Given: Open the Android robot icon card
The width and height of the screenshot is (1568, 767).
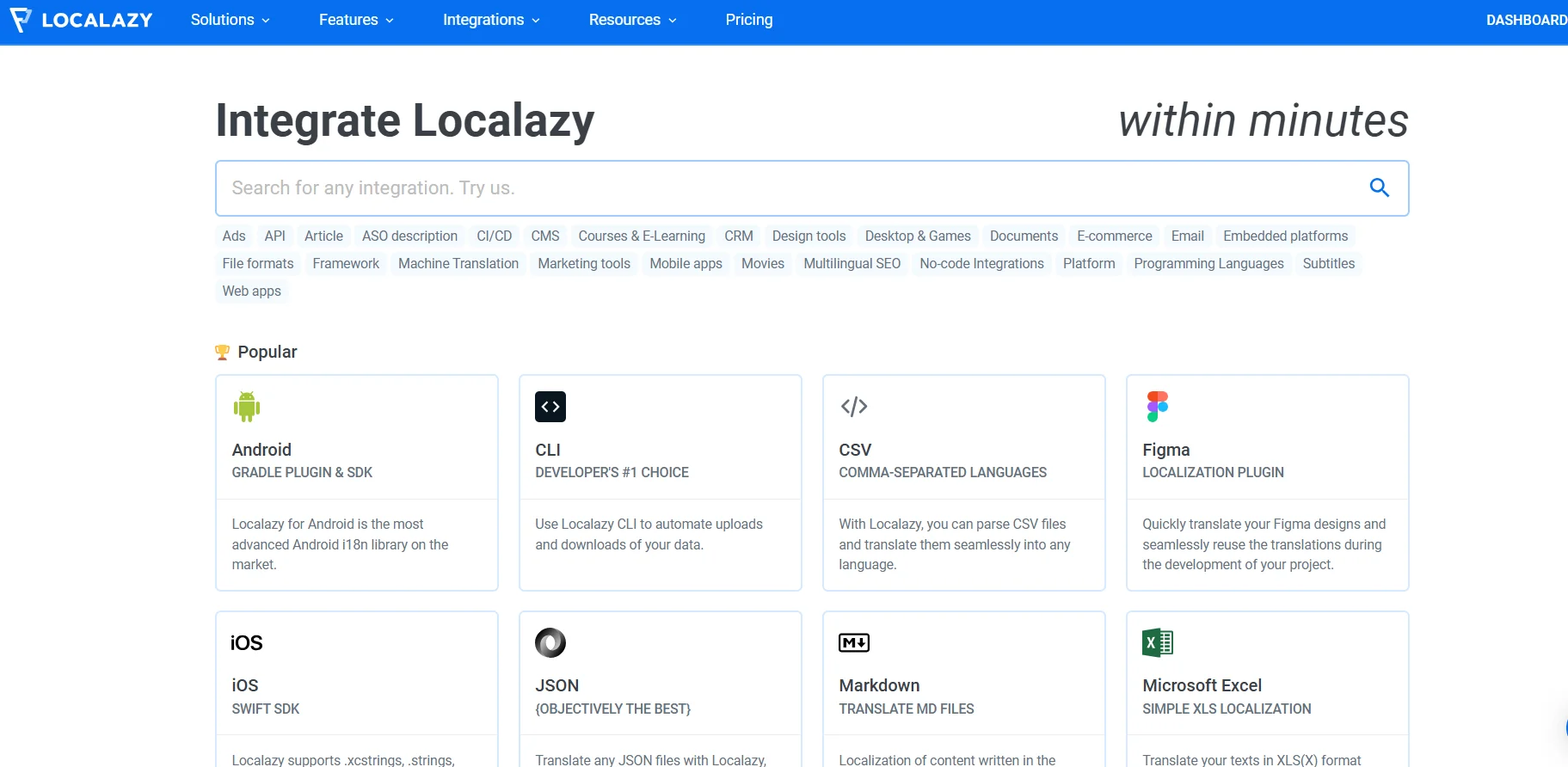Looking at the screenshot, I should point(246,407).
